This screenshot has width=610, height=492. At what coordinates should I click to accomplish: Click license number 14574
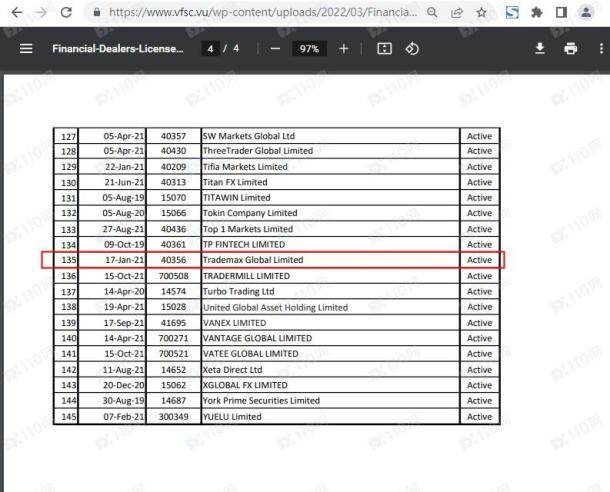pos(174,292)
